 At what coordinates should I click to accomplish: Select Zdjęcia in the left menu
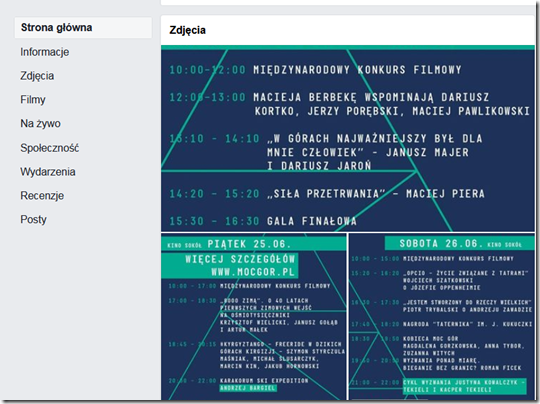pyautogui.click(x=37, y=76)
